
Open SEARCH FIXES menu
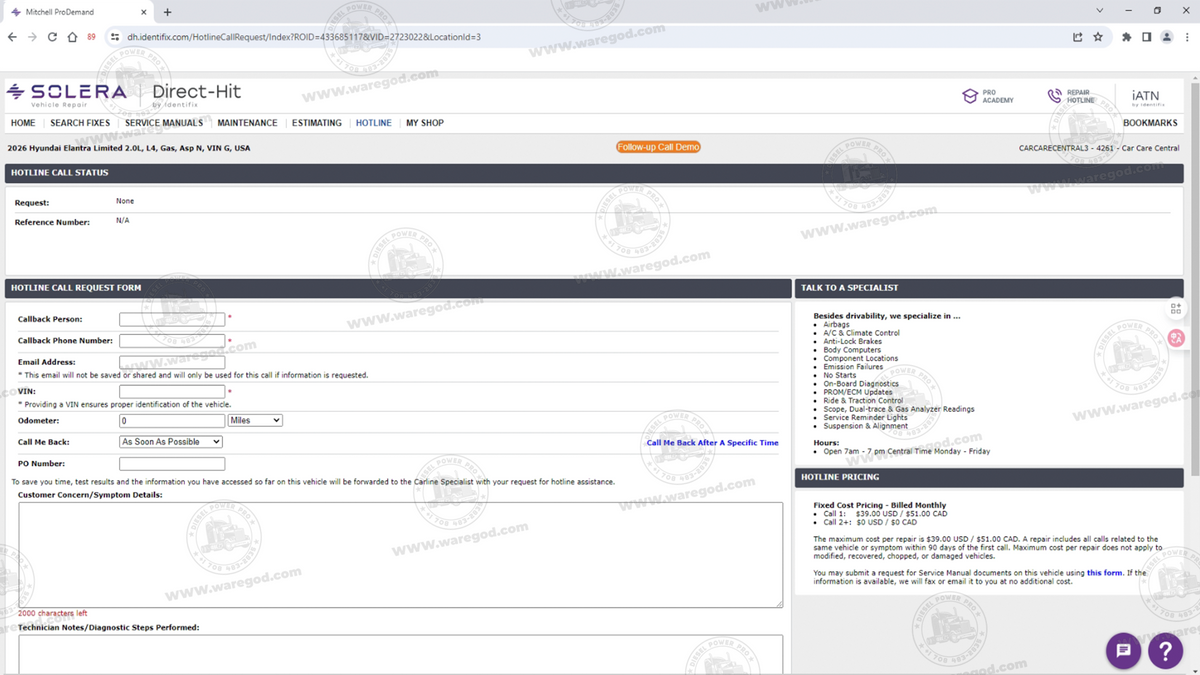click(80, 123)
